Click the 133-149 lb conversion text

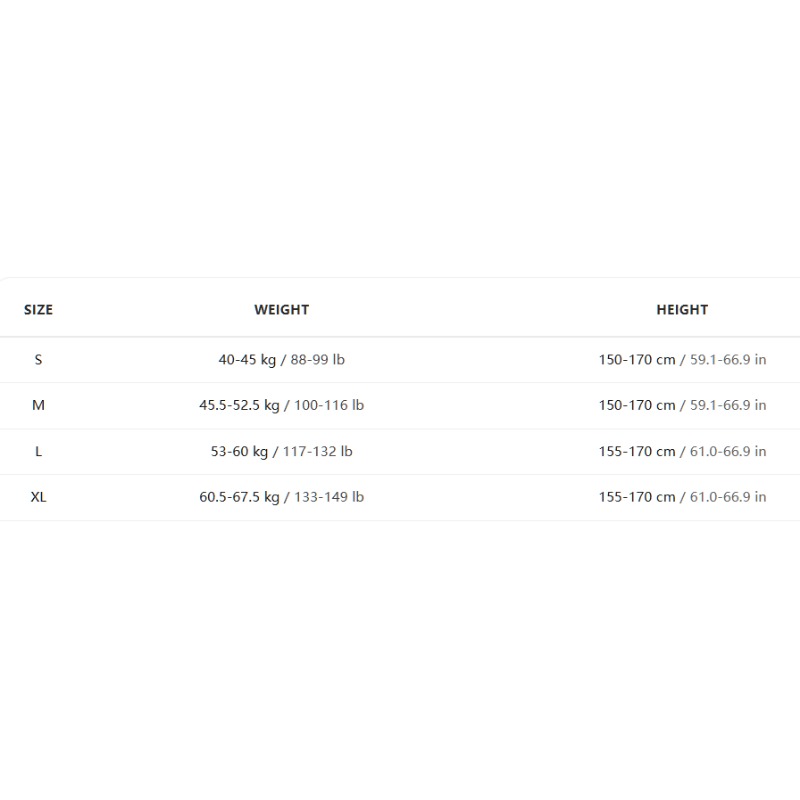pos(329,497)
